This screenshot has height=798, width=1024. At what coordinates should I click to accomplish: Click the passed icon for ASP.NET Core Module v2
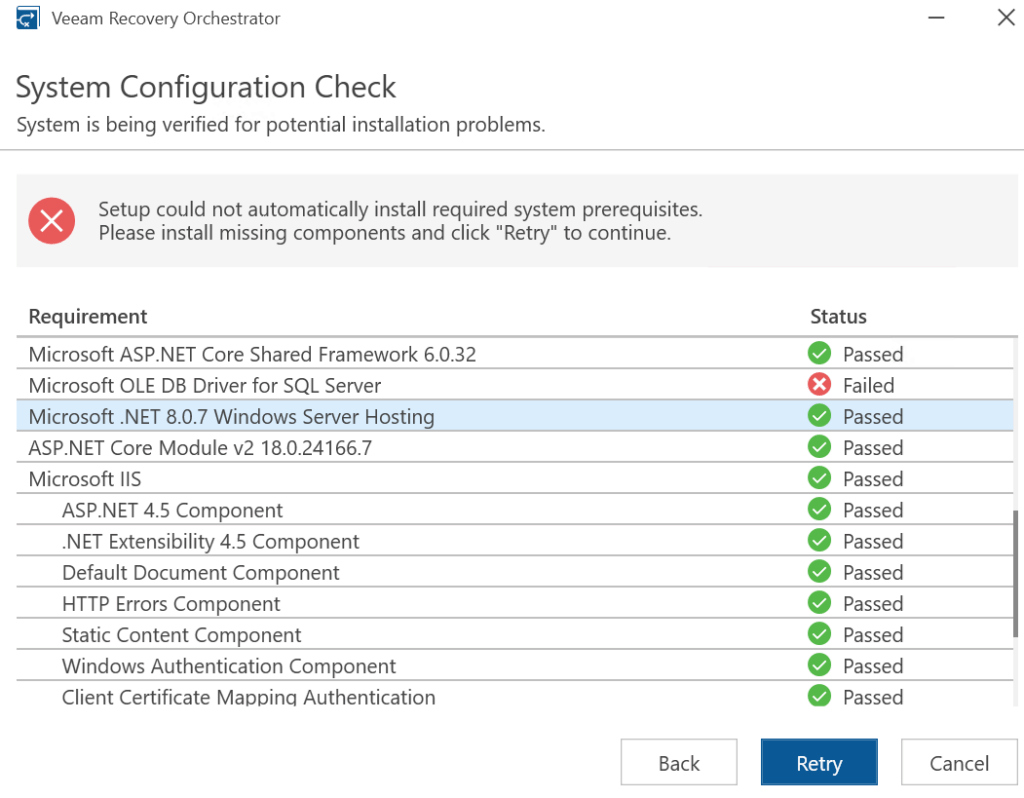pos(819,447)
